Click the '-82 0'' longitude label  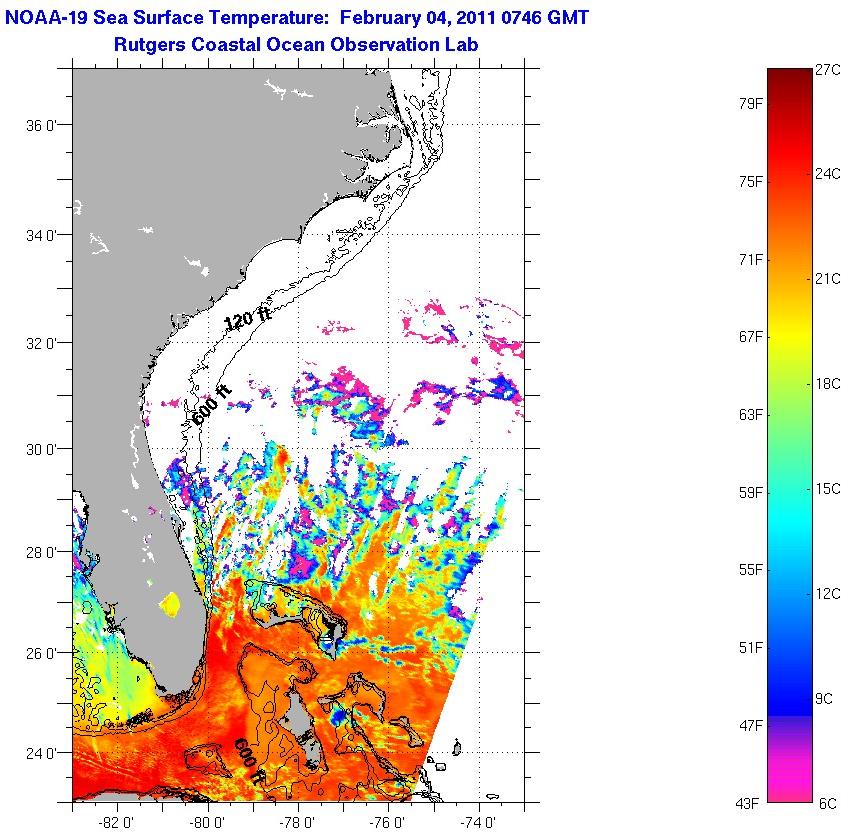(x=118, y=822)
